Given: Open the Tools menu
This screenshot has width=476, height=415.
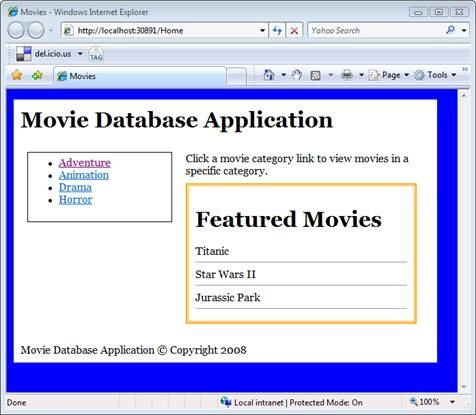Looking at the screenshot, I should (435, 75).
